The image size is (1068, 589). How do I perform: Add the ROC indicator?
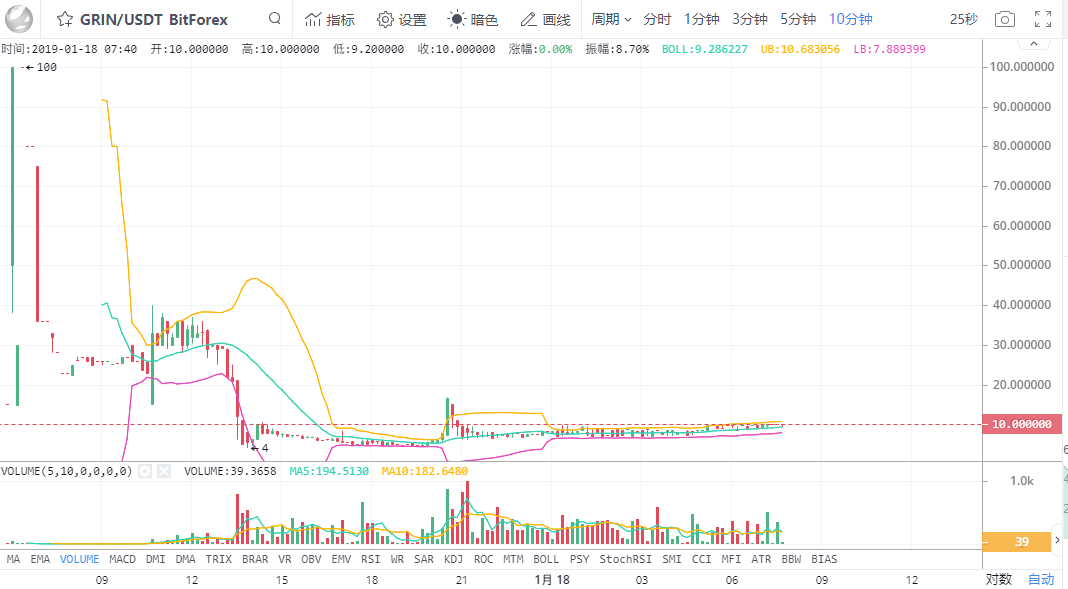tap(484, 559)
